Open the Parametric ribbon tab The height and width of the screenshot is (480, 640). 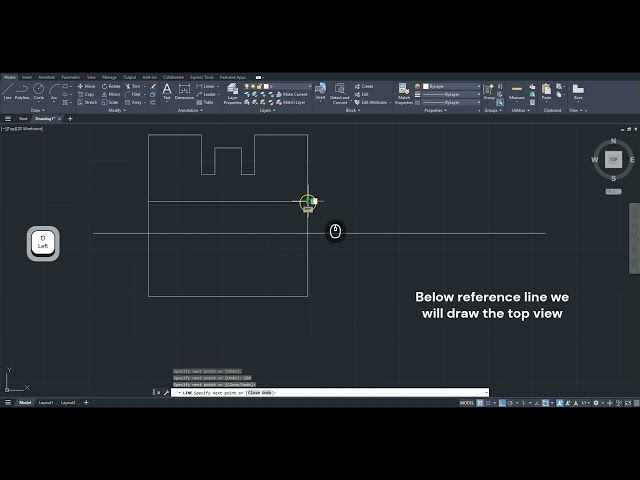pos(71,77)
